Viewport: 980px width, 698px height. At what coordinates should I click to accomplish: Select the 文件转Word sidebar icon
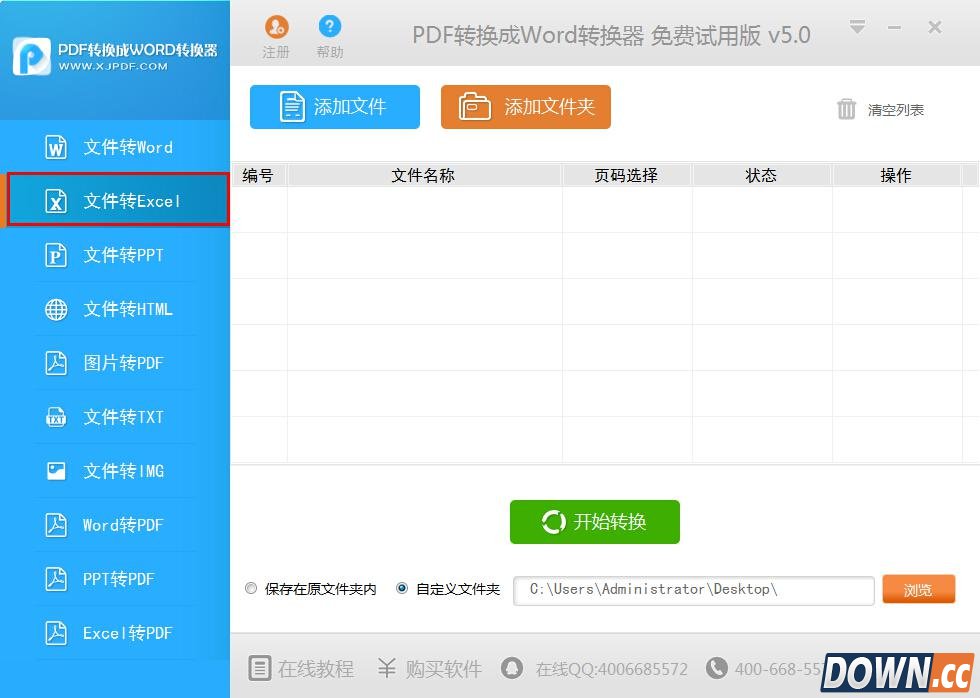click(54, 147)
